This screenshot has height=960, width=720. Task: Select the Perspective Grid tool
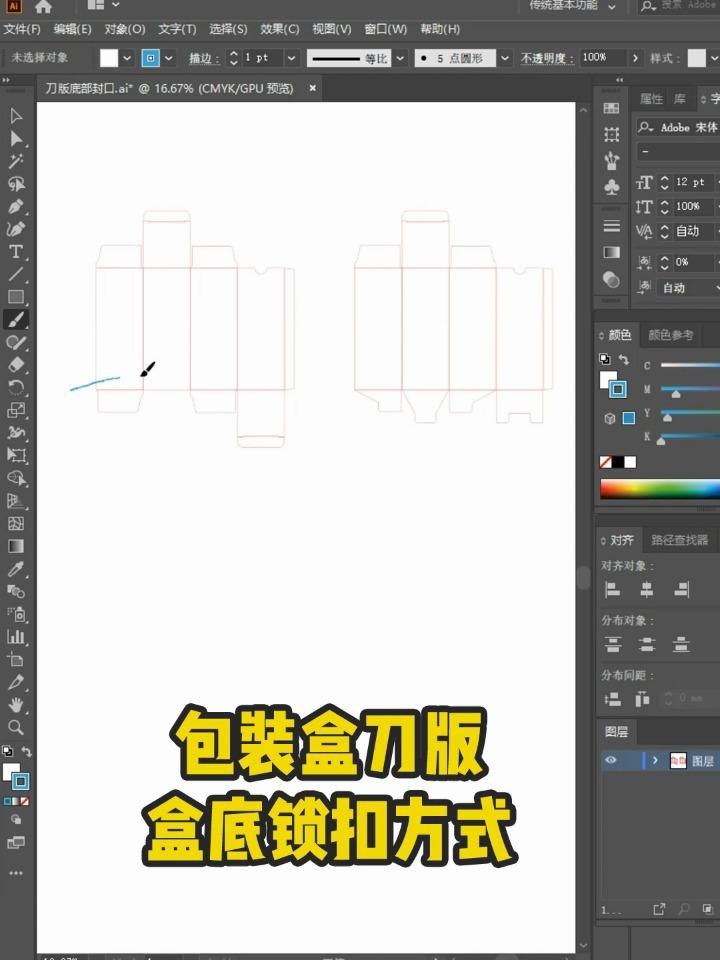click(16, 501)
